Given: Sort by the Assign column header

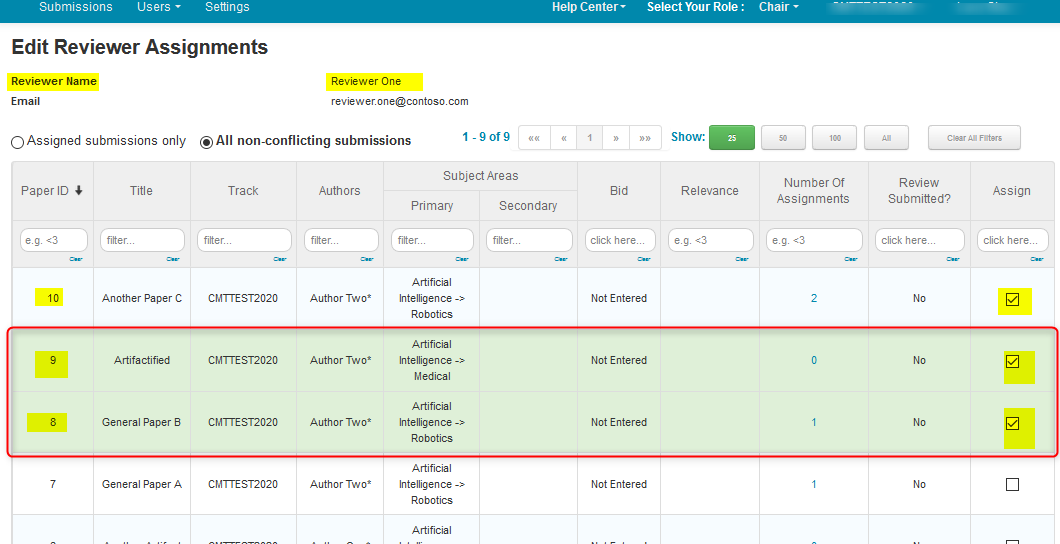Looking at the screenshot, I should (x=1012, y=191).
